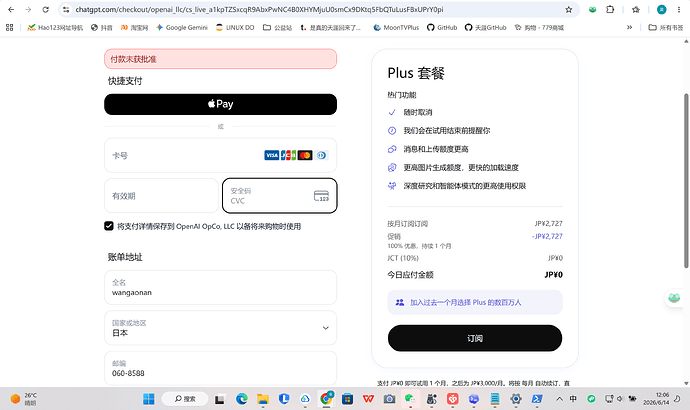The image size is (690, 410).
Task: Open Microsoft Edge from the taskbar
Action: pos(242,399)
